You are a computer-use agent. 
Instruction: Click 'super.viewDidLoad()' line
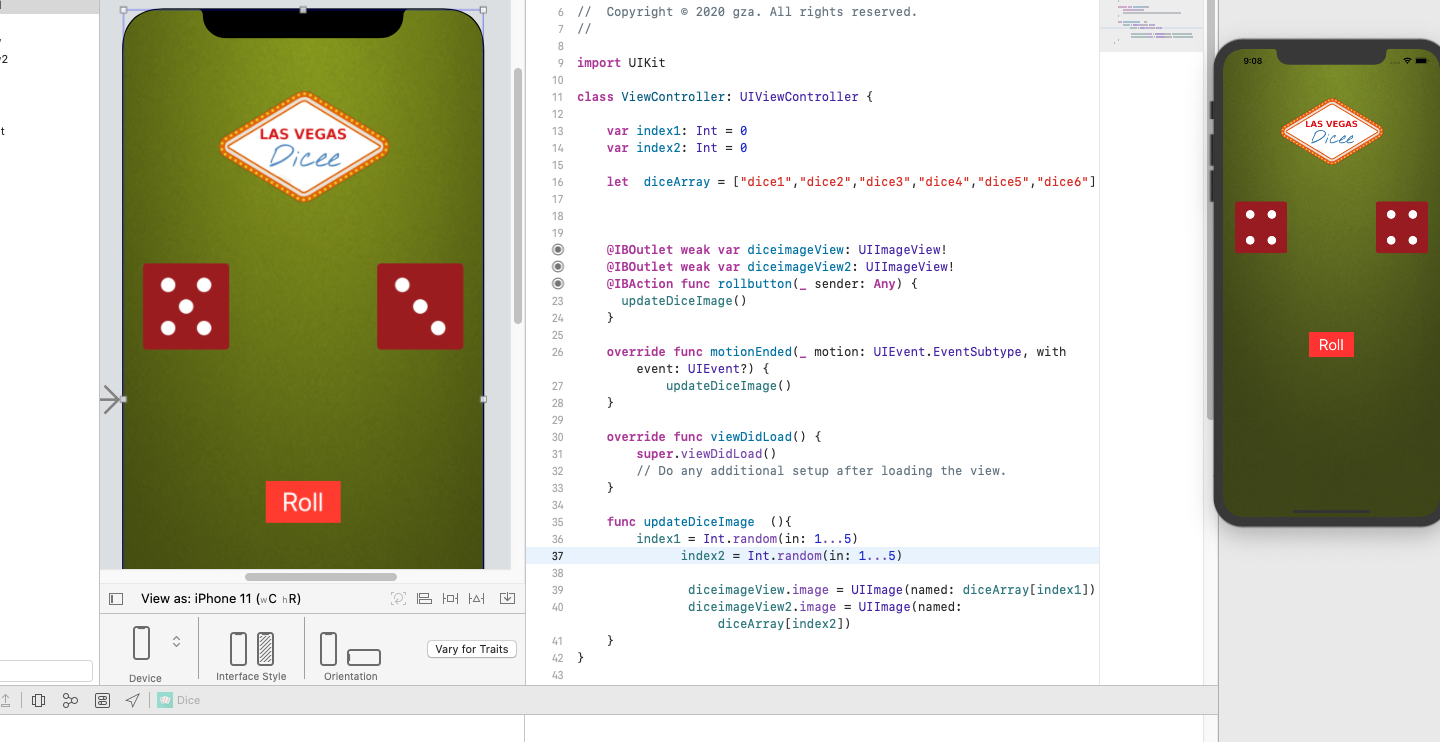pos(707,454)
